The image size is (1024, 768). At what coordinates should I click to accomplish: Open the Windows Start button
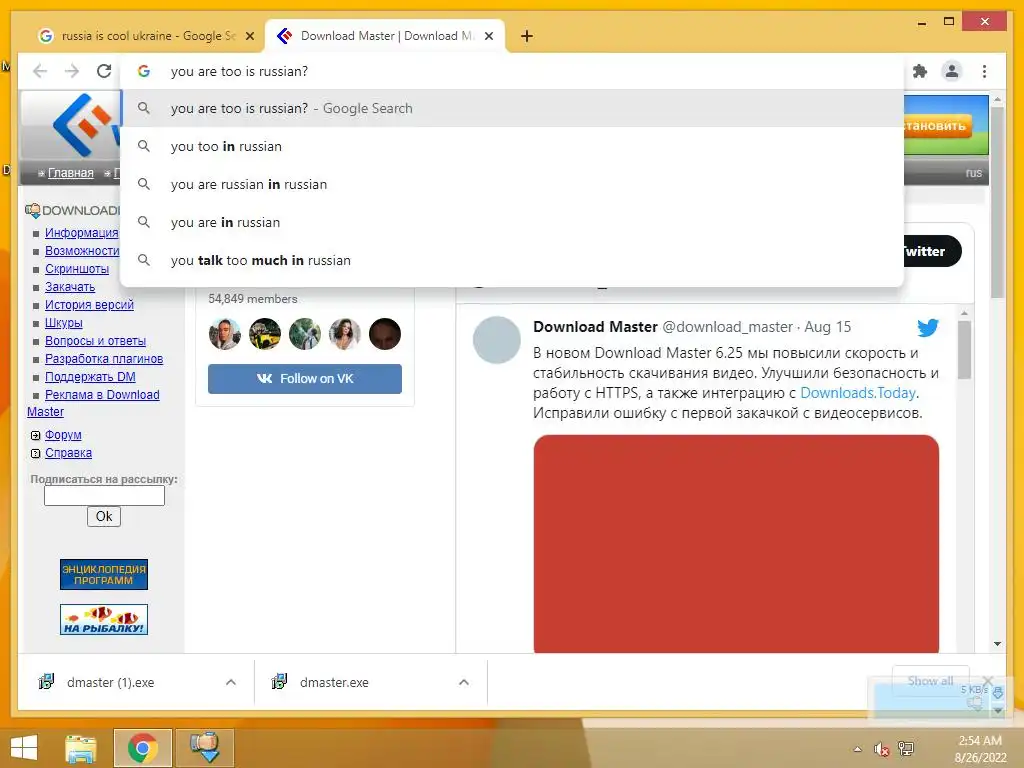pyautogui.click(x=24, y=748)
